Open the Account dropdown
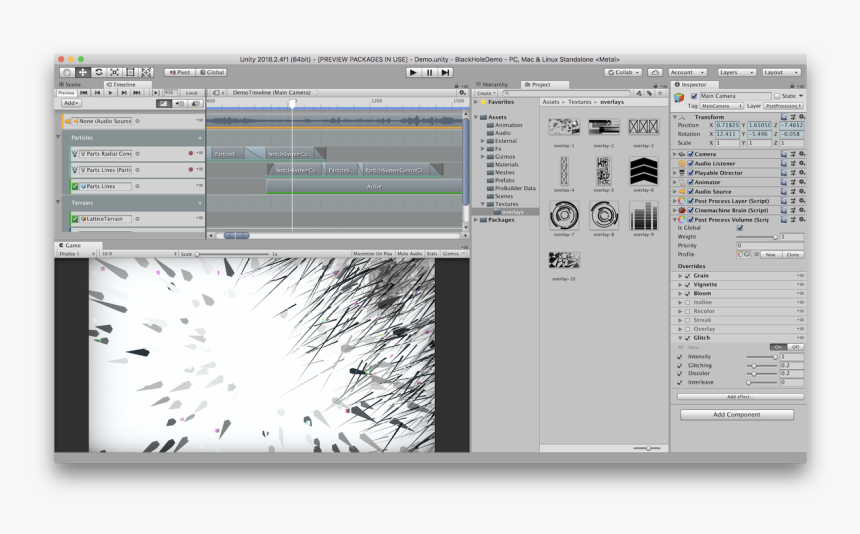Image resolution: width=860 pixels, height=534 pixels. [687, 72]
